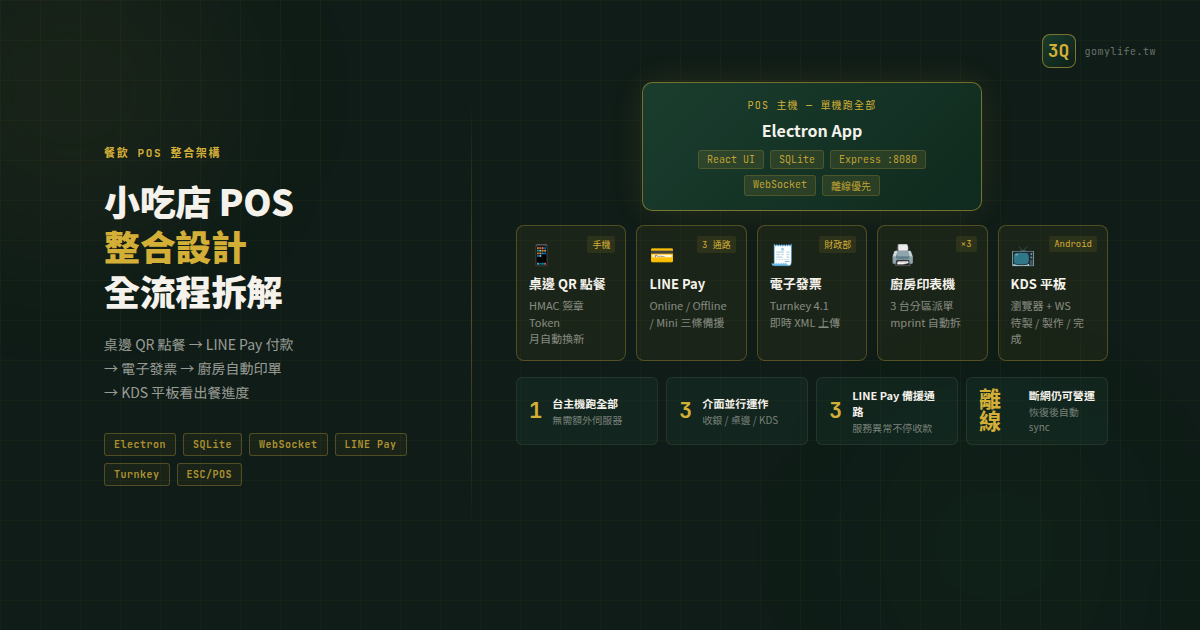Image resolution: width=1200 pixels, height=630 pixels.
Task: Click the 餐飲 POS 整合架構 subtitle
Action: tap(162, 153)
